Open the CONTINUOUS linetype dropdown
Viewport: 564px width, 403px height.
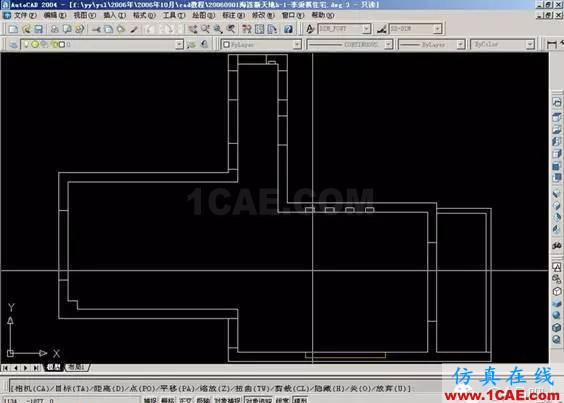tap(388, 45)
